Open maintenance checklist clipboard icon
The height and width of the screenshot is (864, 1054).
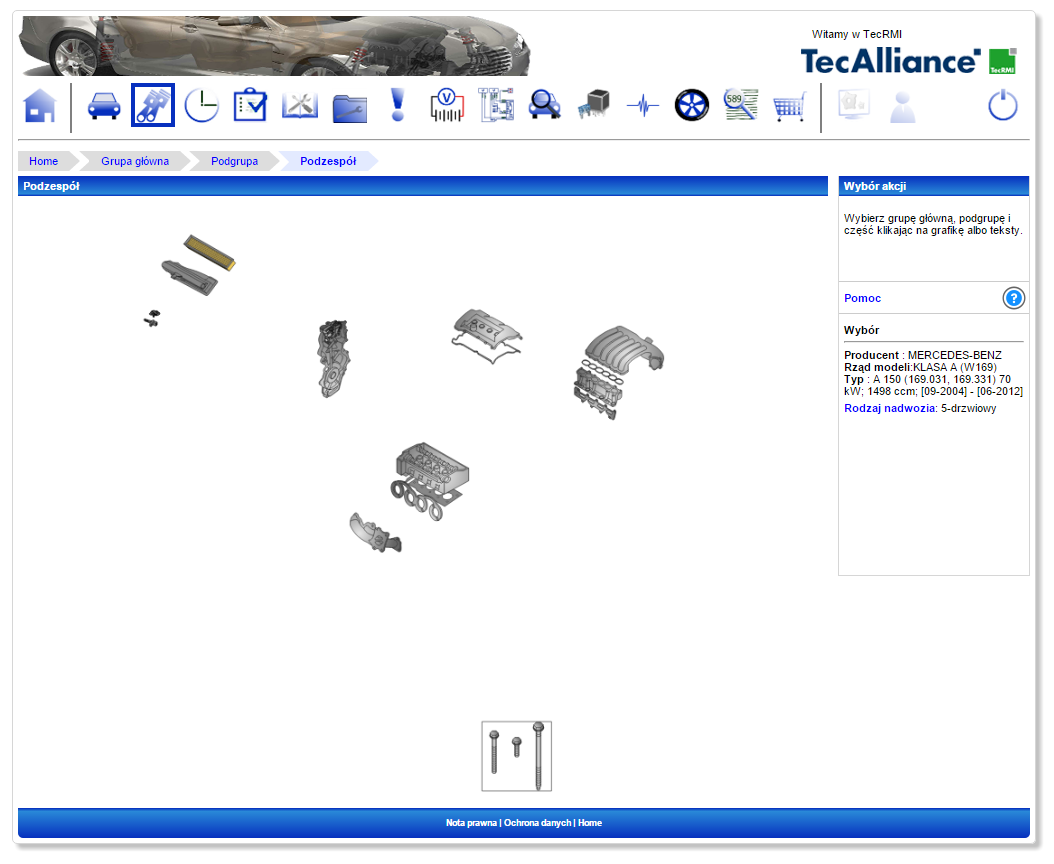click(250, 105)
